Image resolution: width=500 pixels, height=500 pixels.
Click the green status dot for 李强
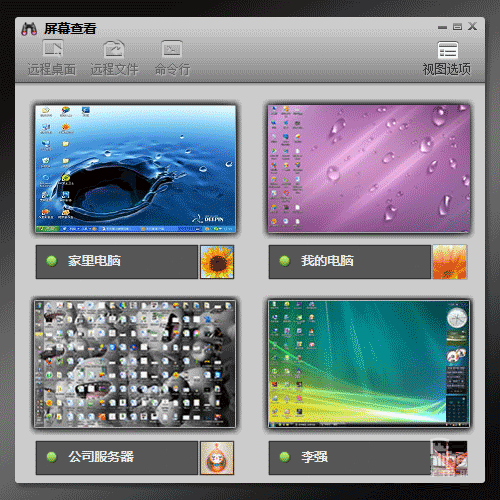(x=285, y=457)
